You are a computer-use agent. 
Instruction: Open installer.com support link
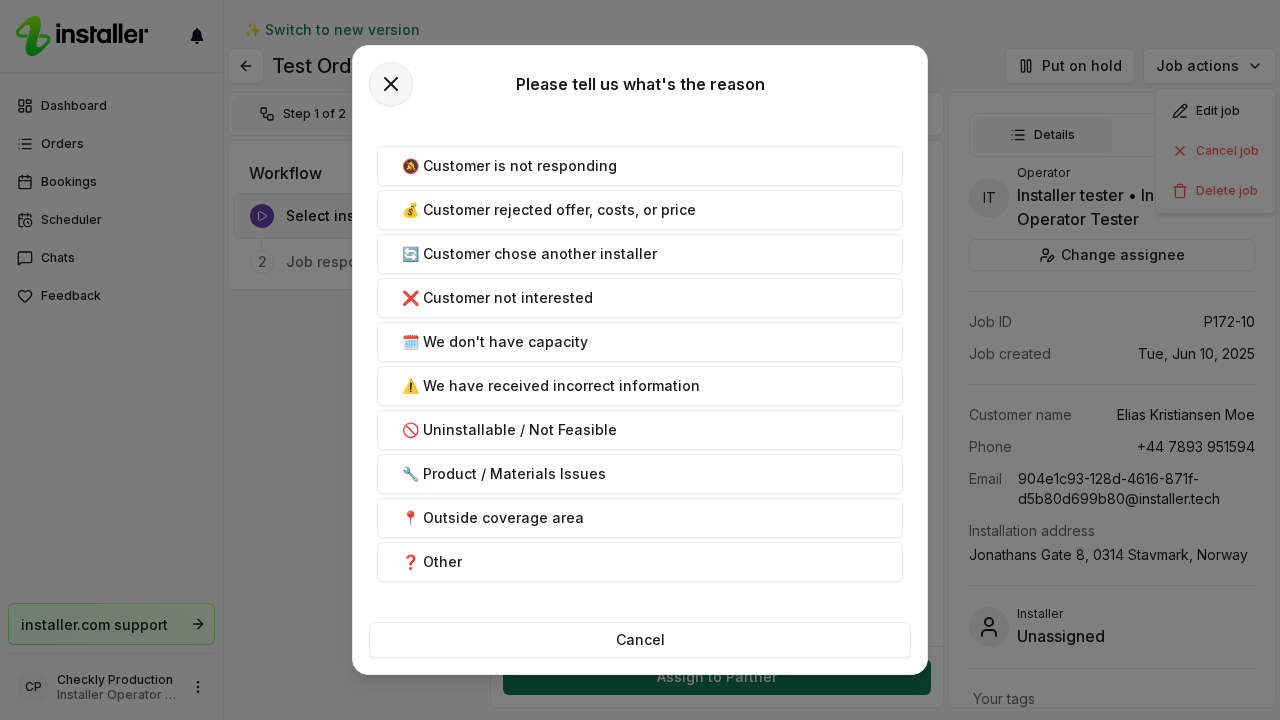[111, 624]
